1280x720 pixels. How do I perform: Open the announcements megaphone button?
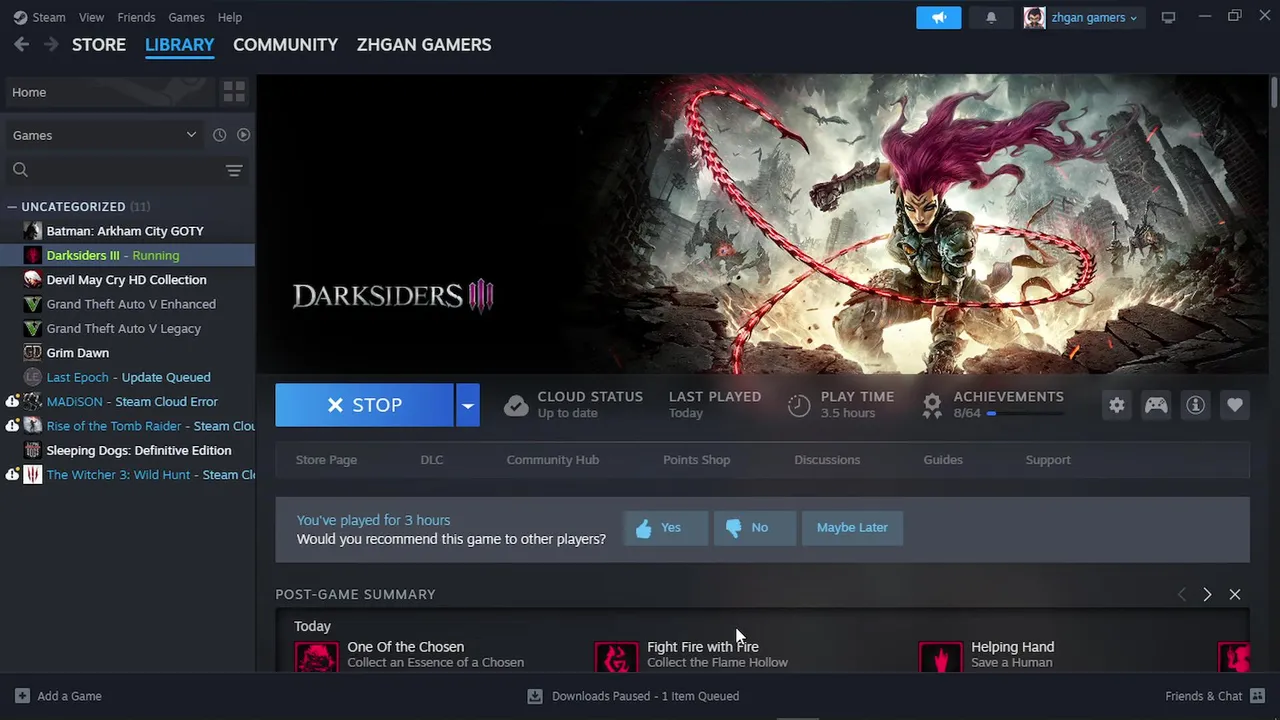point(938,17)
